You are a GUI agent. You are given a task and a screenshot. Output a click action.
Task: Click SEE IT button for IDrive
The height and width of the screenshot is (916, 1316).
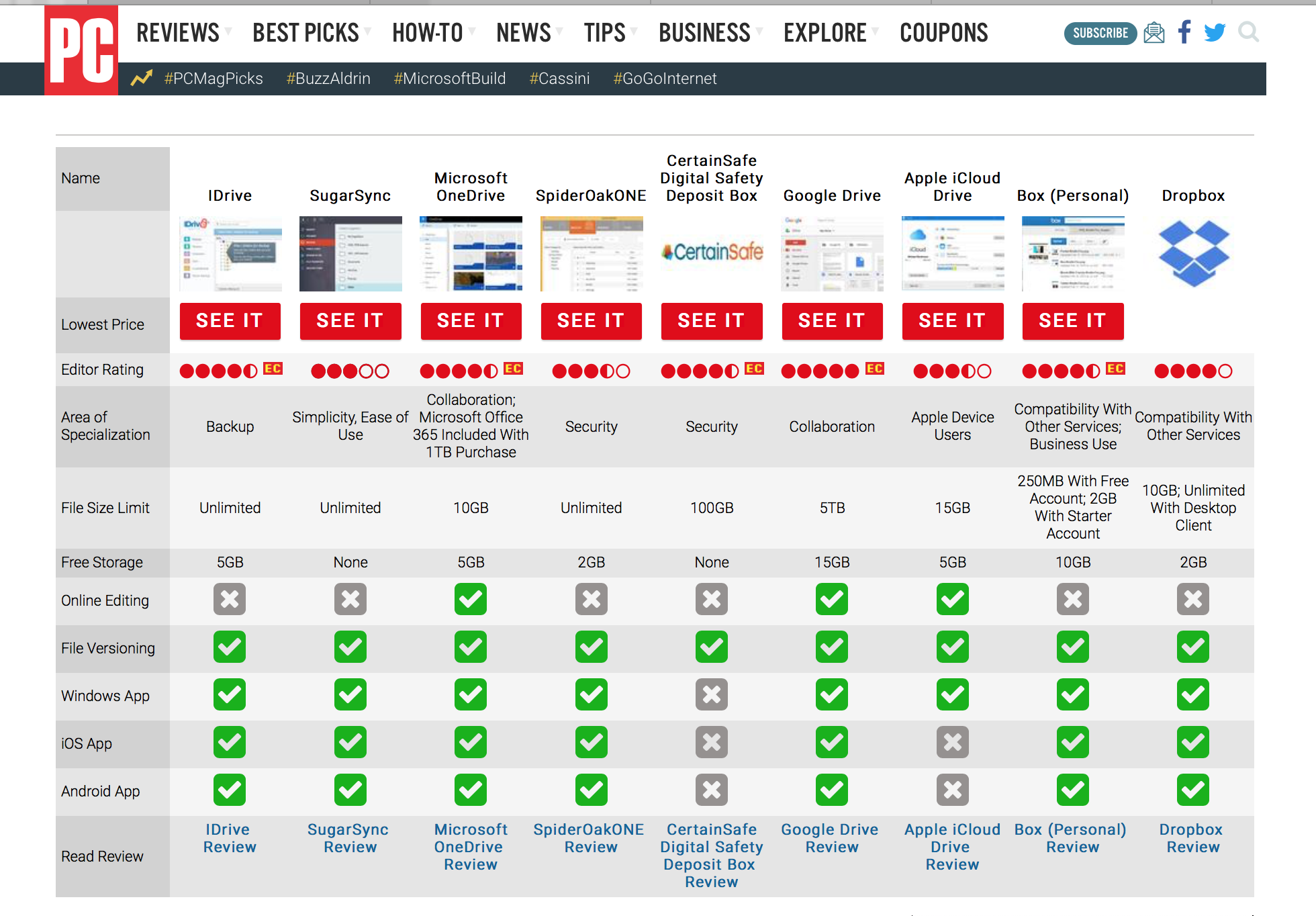click(x=230, y=321)
